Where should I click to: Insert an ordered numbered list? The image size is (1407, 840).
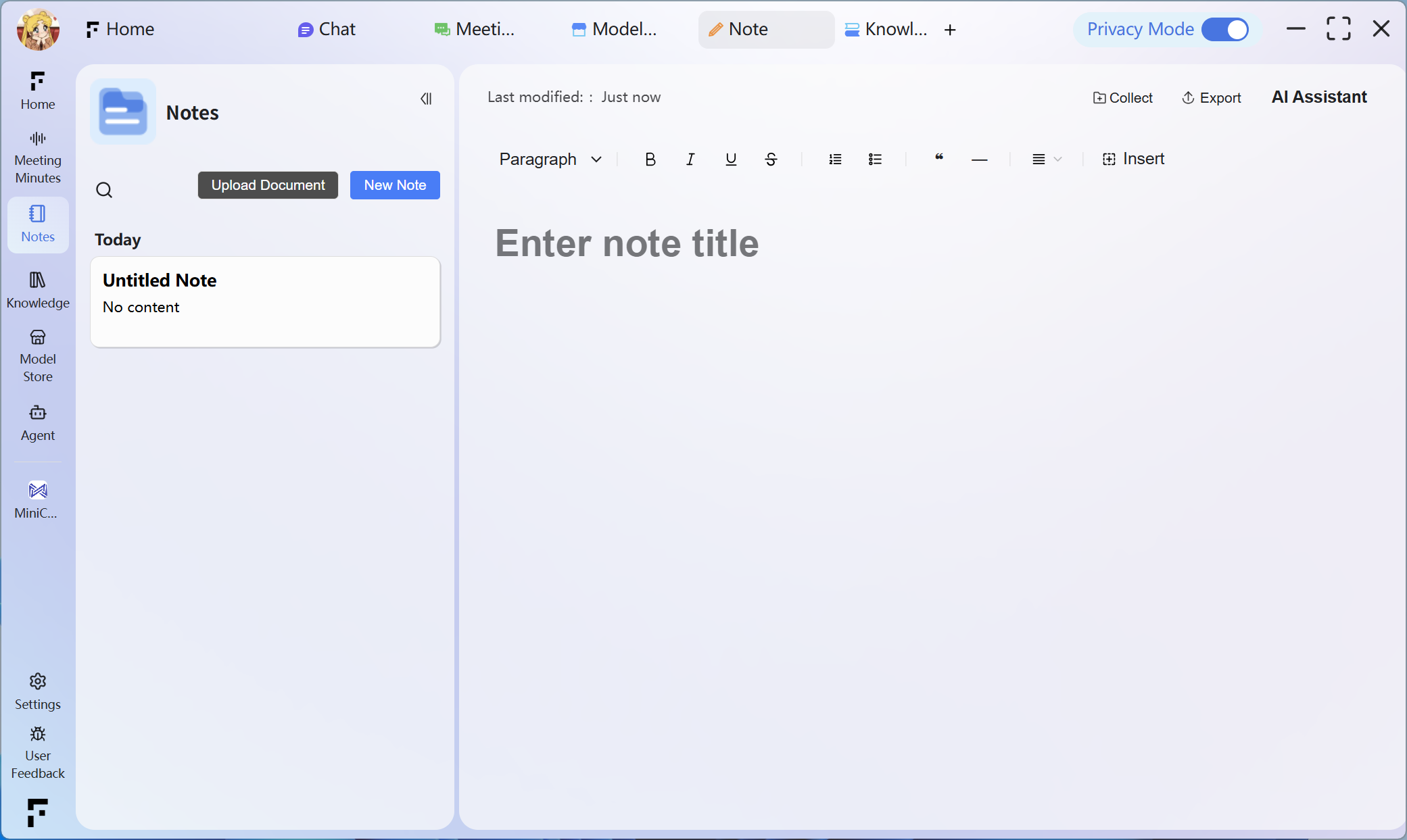835,159
